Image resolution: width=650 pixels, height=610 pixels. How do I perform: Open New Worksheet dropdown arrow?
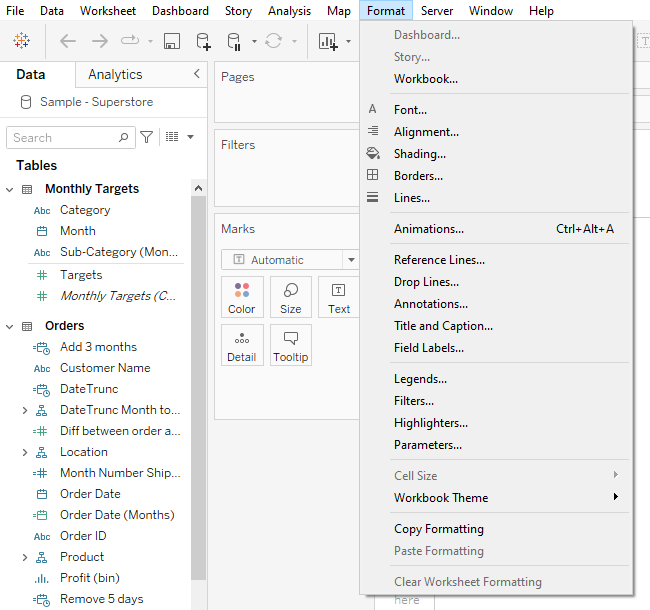tap(348, 41)
